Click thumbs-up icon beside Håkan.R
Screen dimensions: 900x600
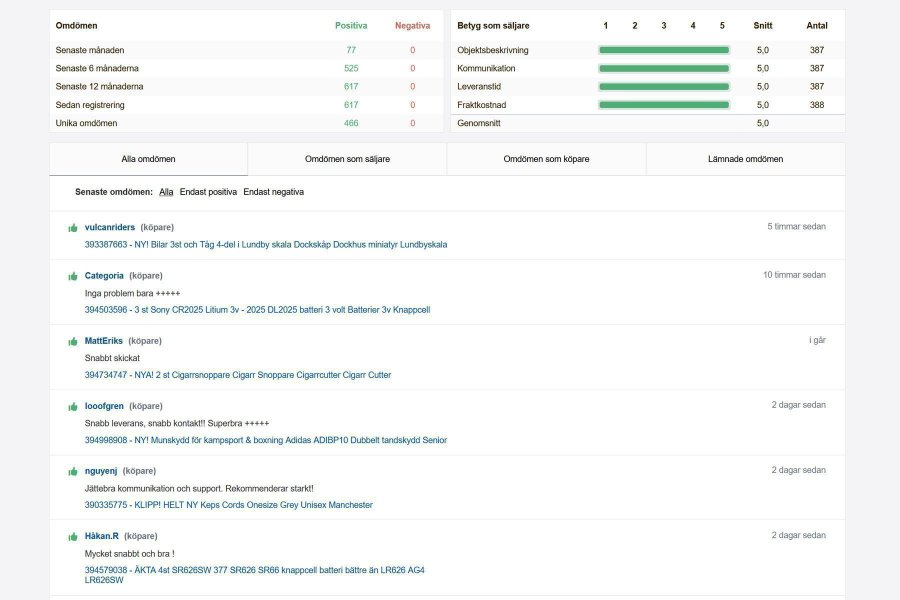click(x=73, y=537)
